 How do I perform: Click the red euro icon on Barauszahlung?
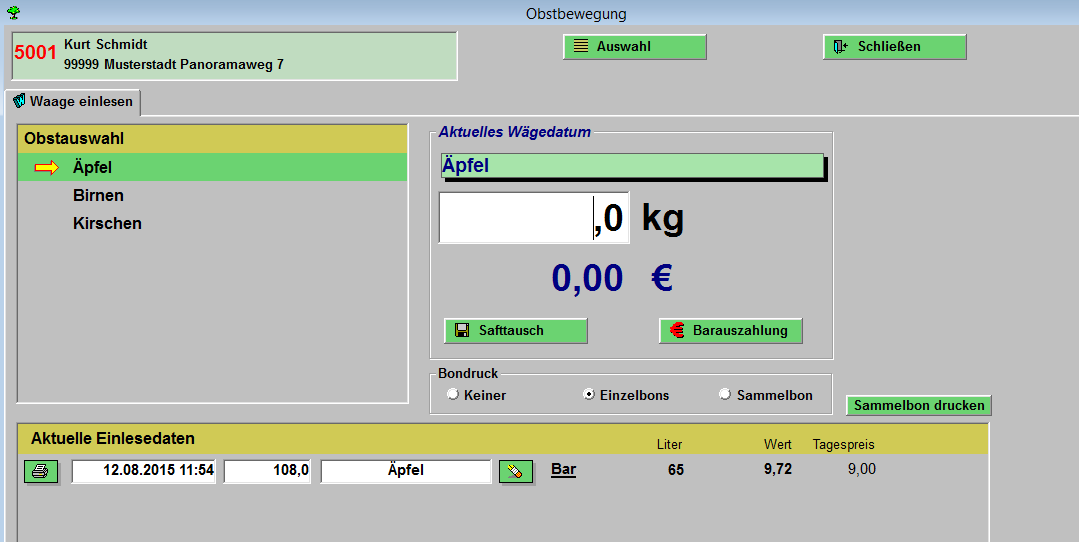click(677, 331)
